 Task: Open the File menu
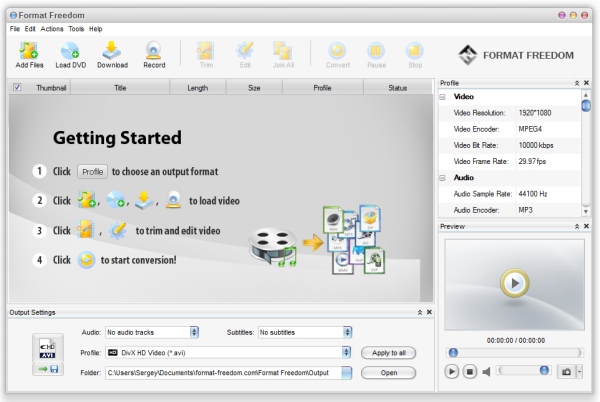tap(15, 29)
